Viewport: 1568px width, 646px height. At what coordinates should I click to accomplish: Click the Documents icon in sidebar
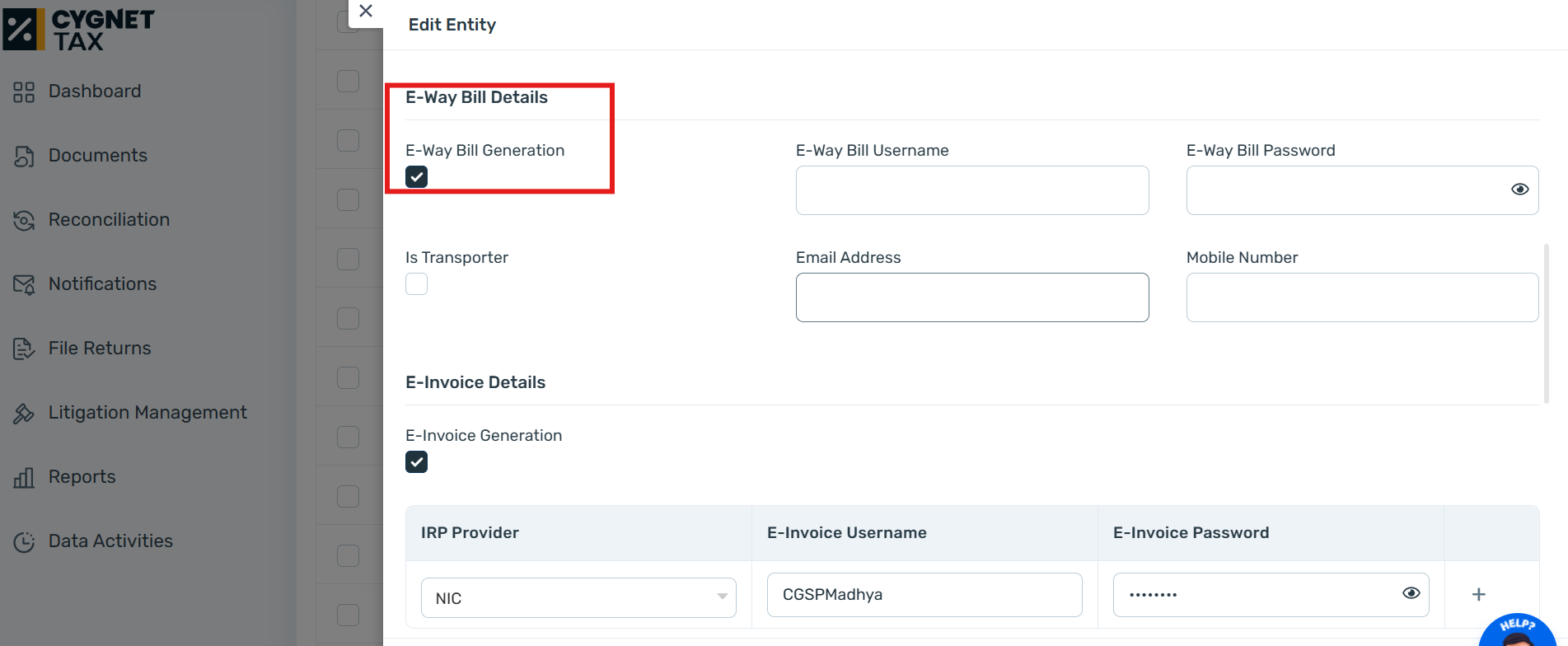[24, 157]
